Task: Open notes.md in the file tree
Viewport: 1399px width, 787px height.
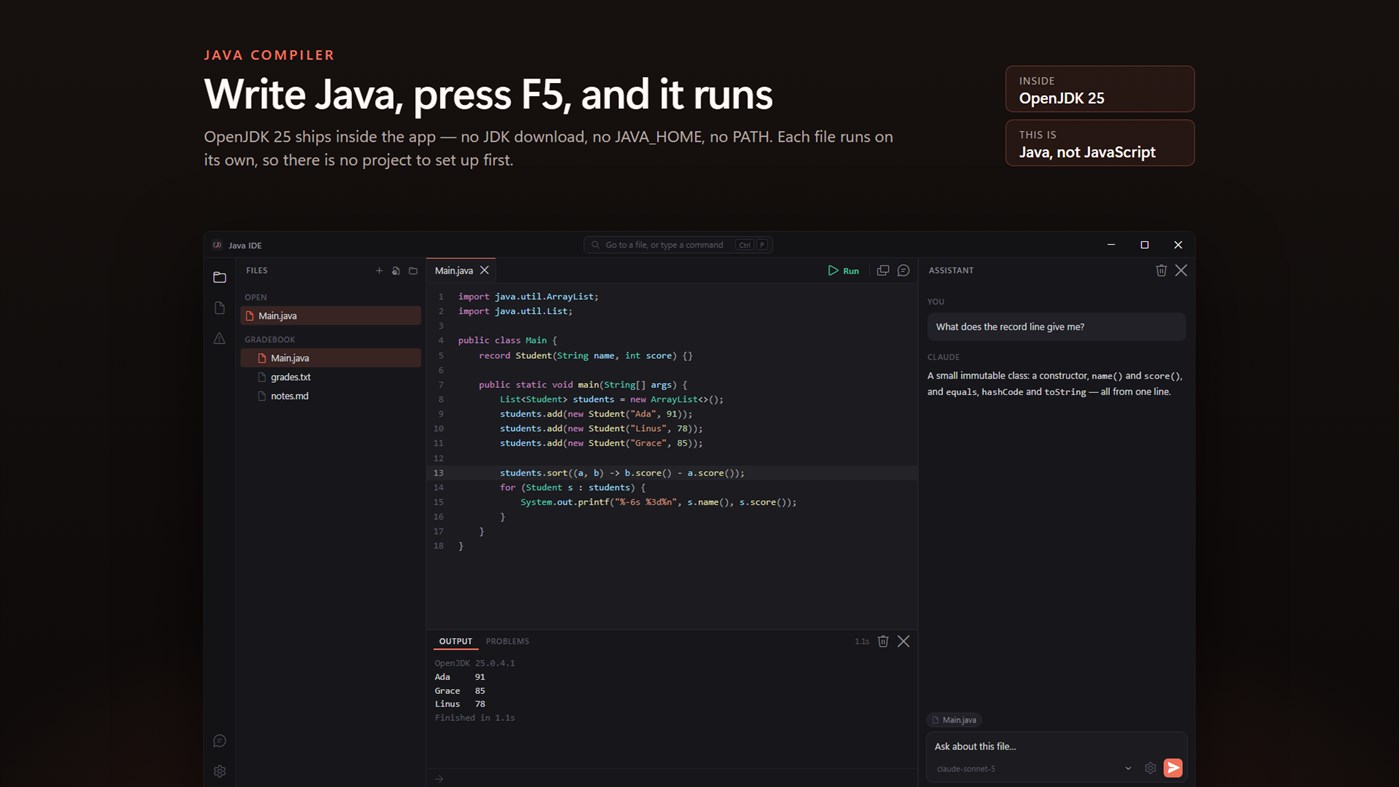Action: coord(330,396)
